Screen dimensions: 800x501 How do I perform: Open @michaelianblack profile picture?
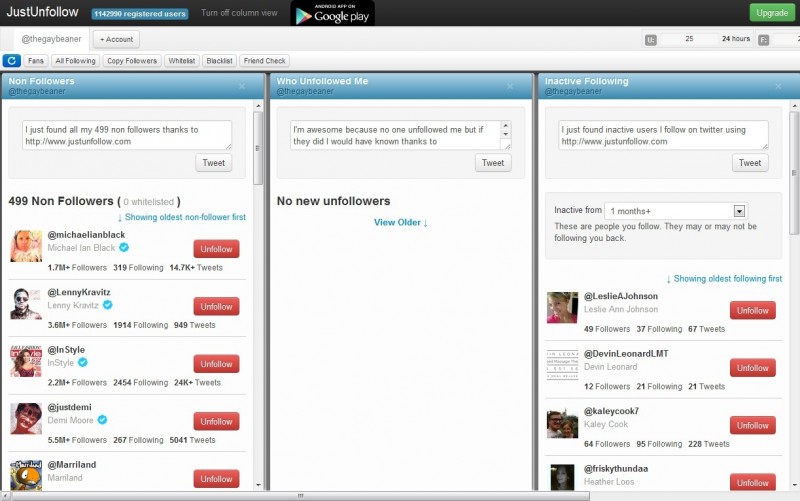click(26, 246)
